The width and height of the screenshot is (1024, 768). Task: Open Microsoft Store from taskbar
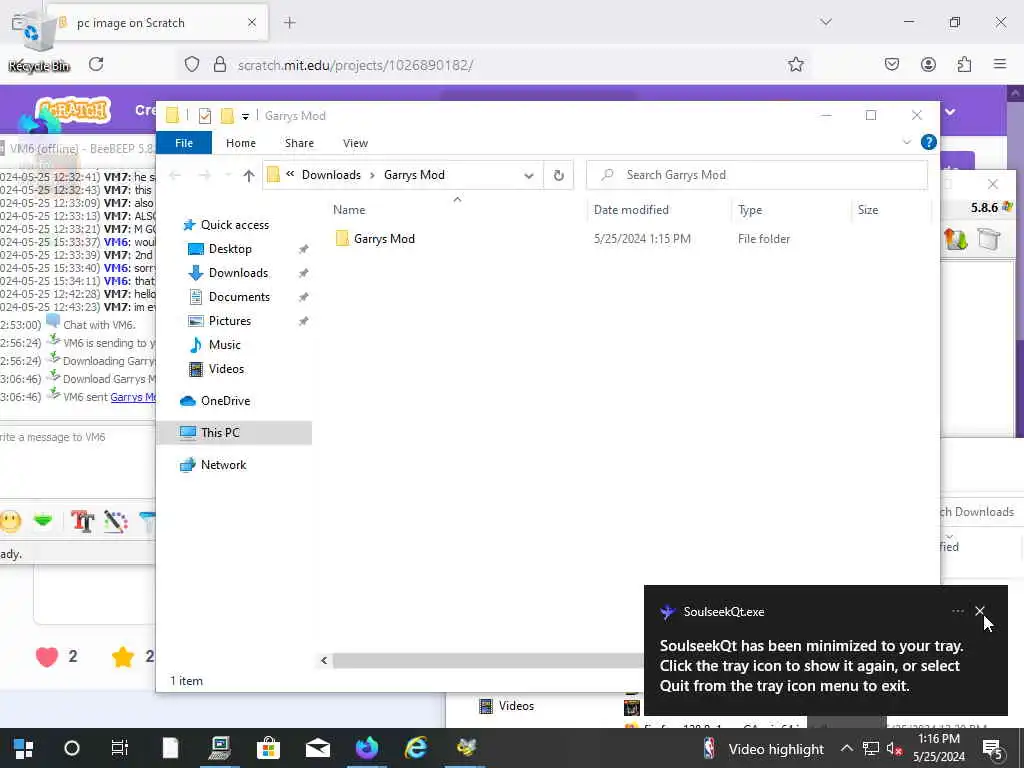point(268,748)
